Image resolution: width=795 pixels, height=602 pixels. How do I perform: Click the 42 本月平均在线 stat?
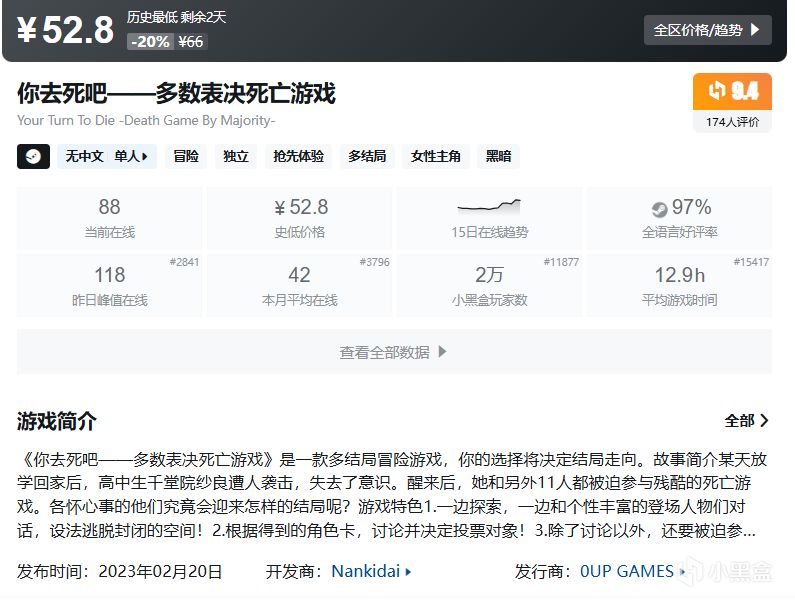pos(300,286)
